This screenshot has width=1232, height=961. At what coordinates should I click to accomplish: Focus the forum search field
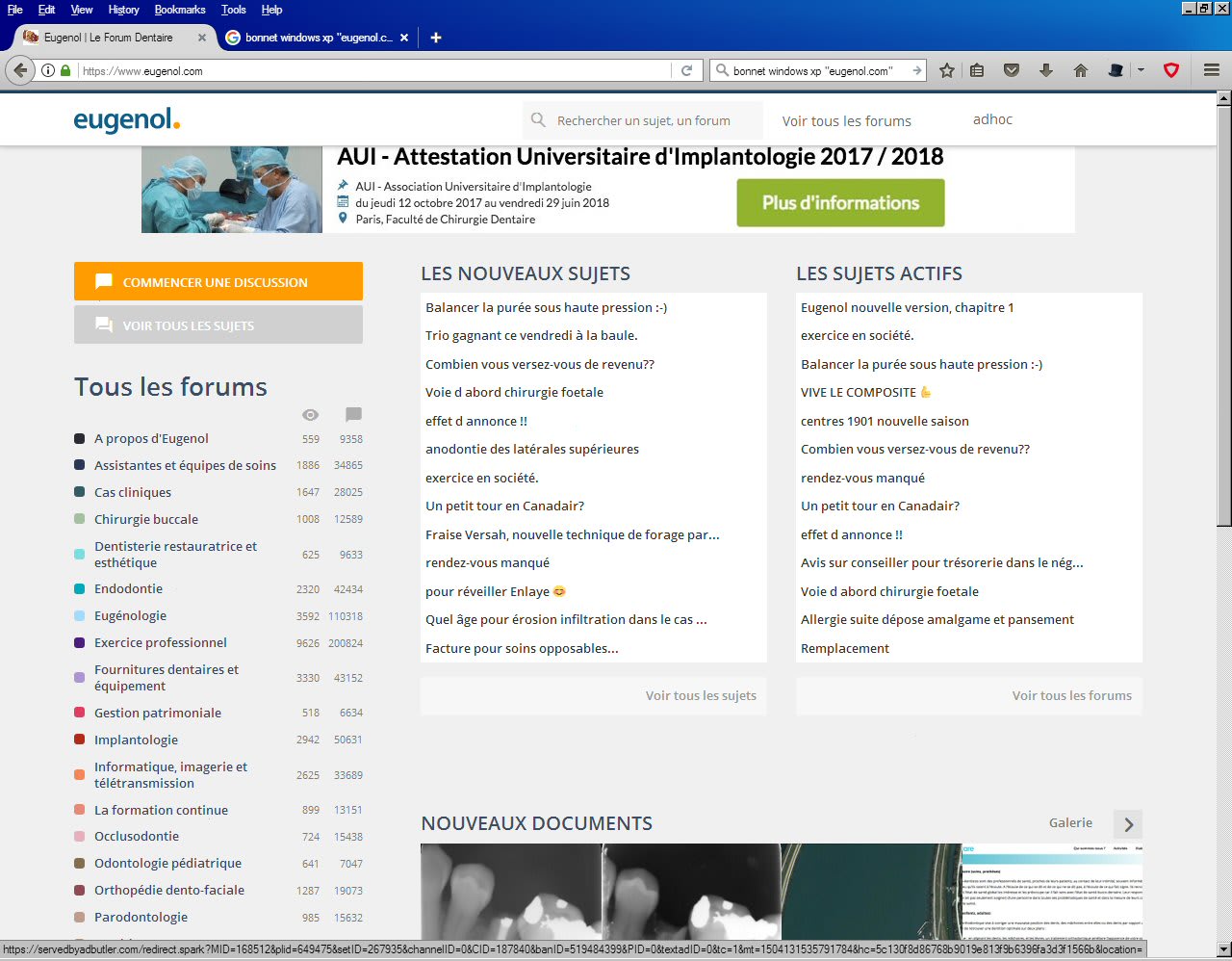pyautogui.click(x=643, y=120)
